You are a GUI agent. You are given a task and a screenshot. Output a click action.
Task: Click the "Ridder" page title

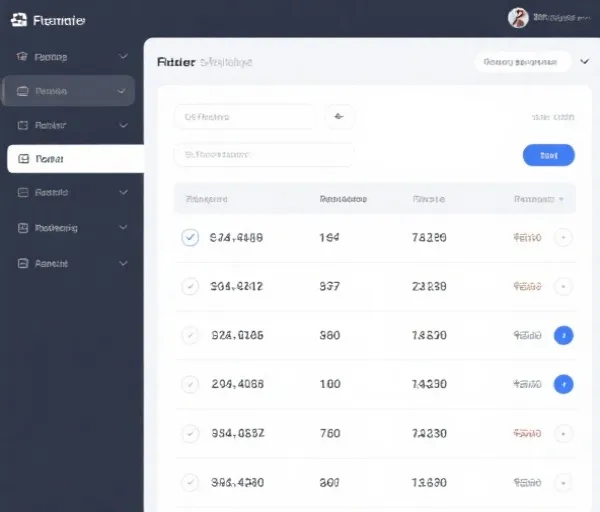tap(176, 62)
